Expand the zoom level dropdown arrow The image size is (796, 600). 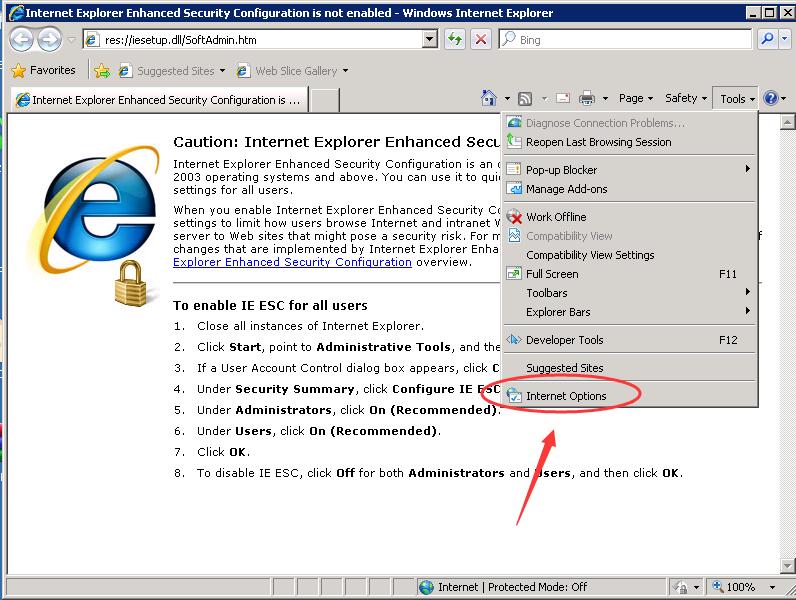772,587
